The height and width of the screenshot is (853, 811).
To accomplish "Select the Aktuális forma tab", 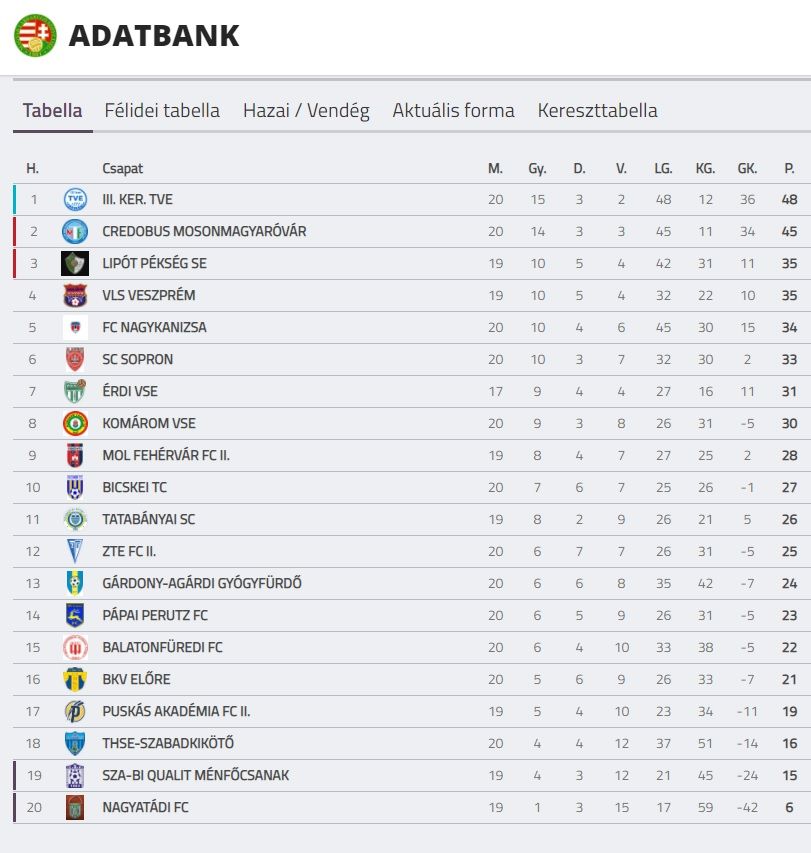I will (x=453, y=110).
